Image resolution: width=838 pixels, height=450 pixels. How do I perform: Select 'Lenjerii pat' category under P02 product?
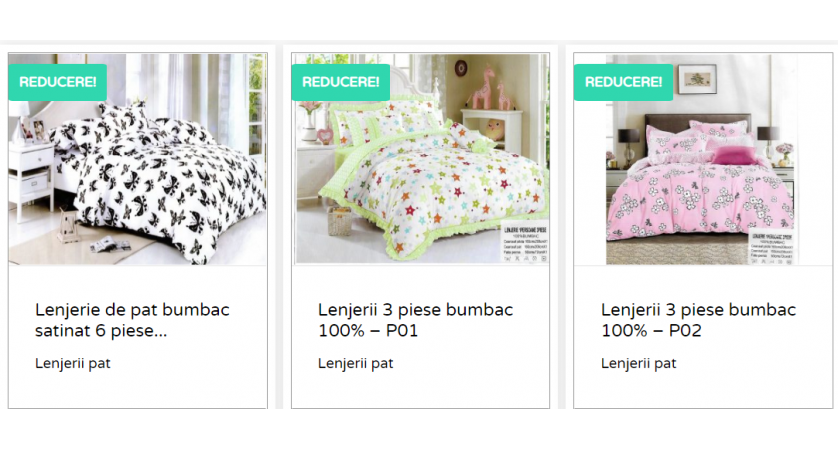pos(639,363)
